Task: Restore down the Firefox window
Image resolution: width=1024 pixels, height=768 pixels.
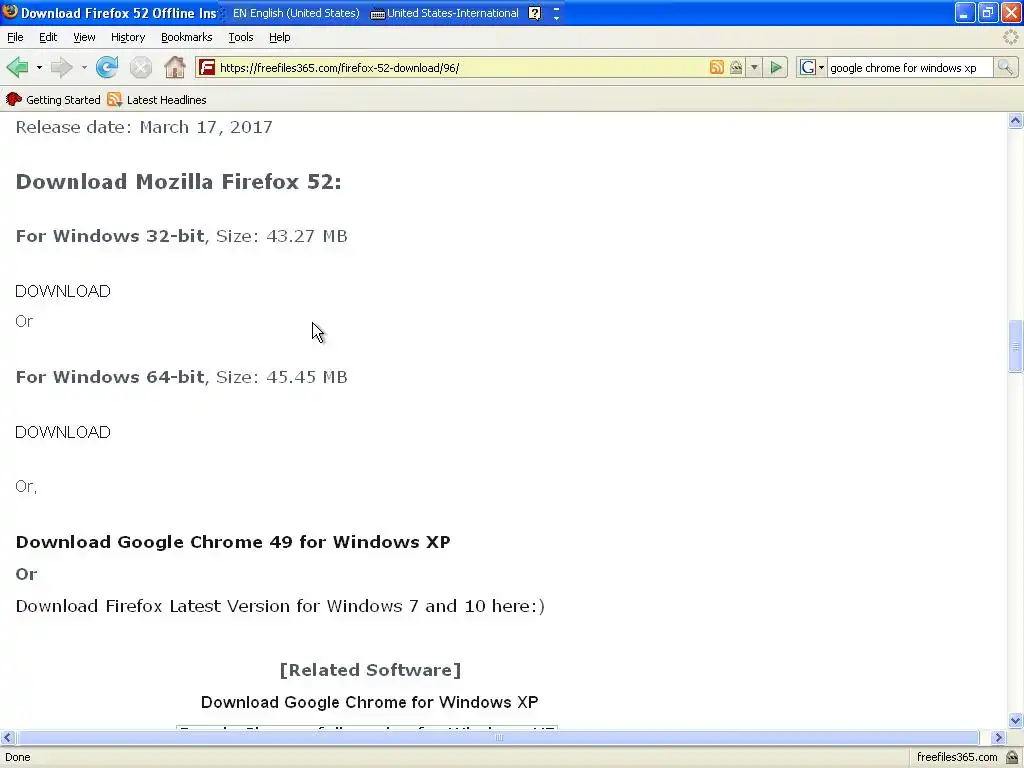Action: 987,12
